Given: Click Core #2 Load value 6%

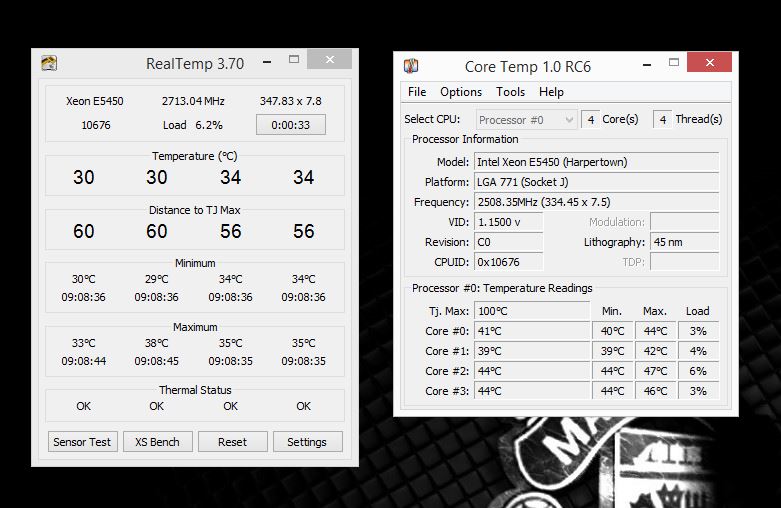Looking at the screenshot, I should click(x=698, y=371).
